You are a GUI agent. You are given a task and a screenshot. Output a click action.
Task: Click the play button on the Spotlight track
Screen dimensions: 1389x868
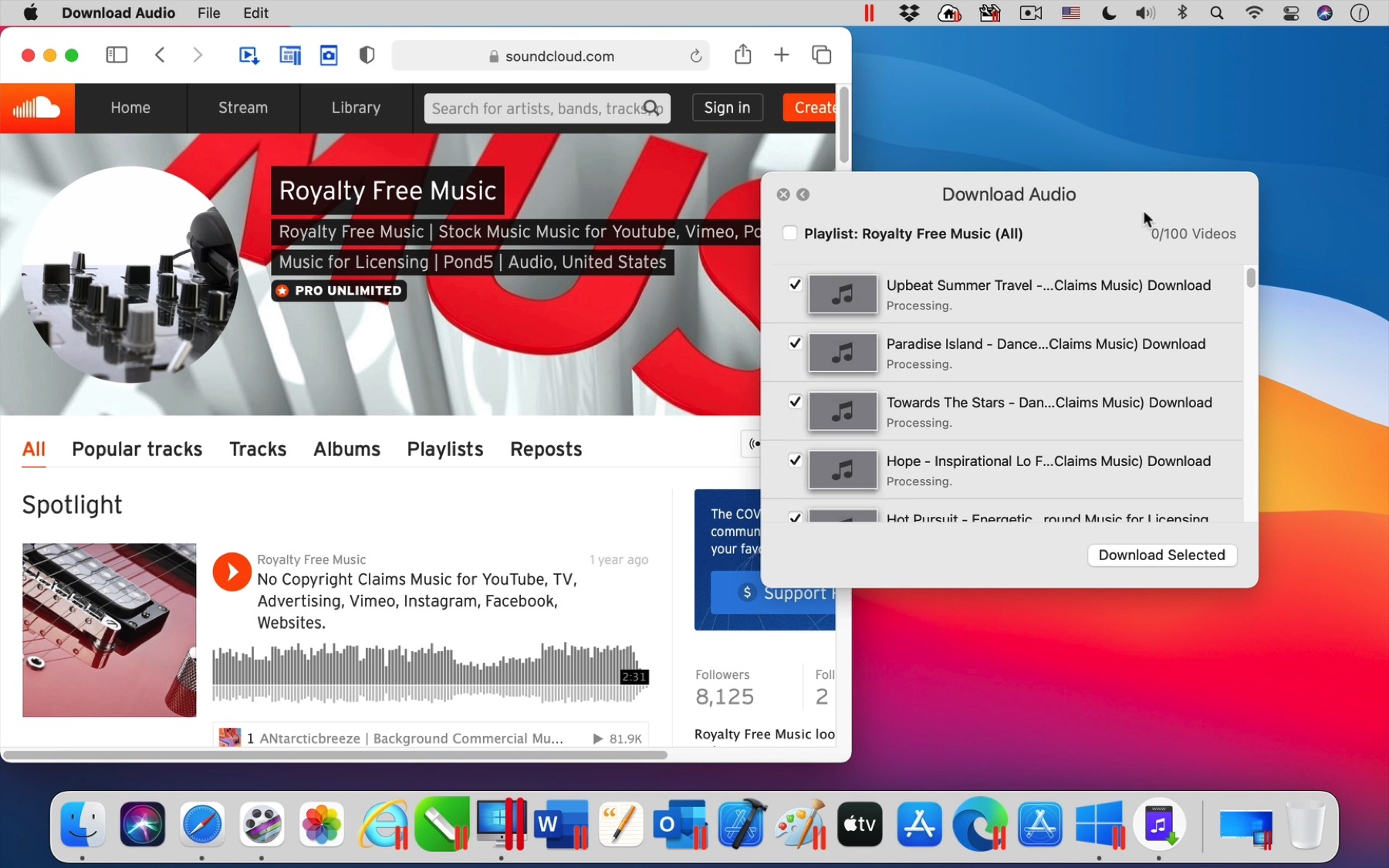tap(231, 571)
